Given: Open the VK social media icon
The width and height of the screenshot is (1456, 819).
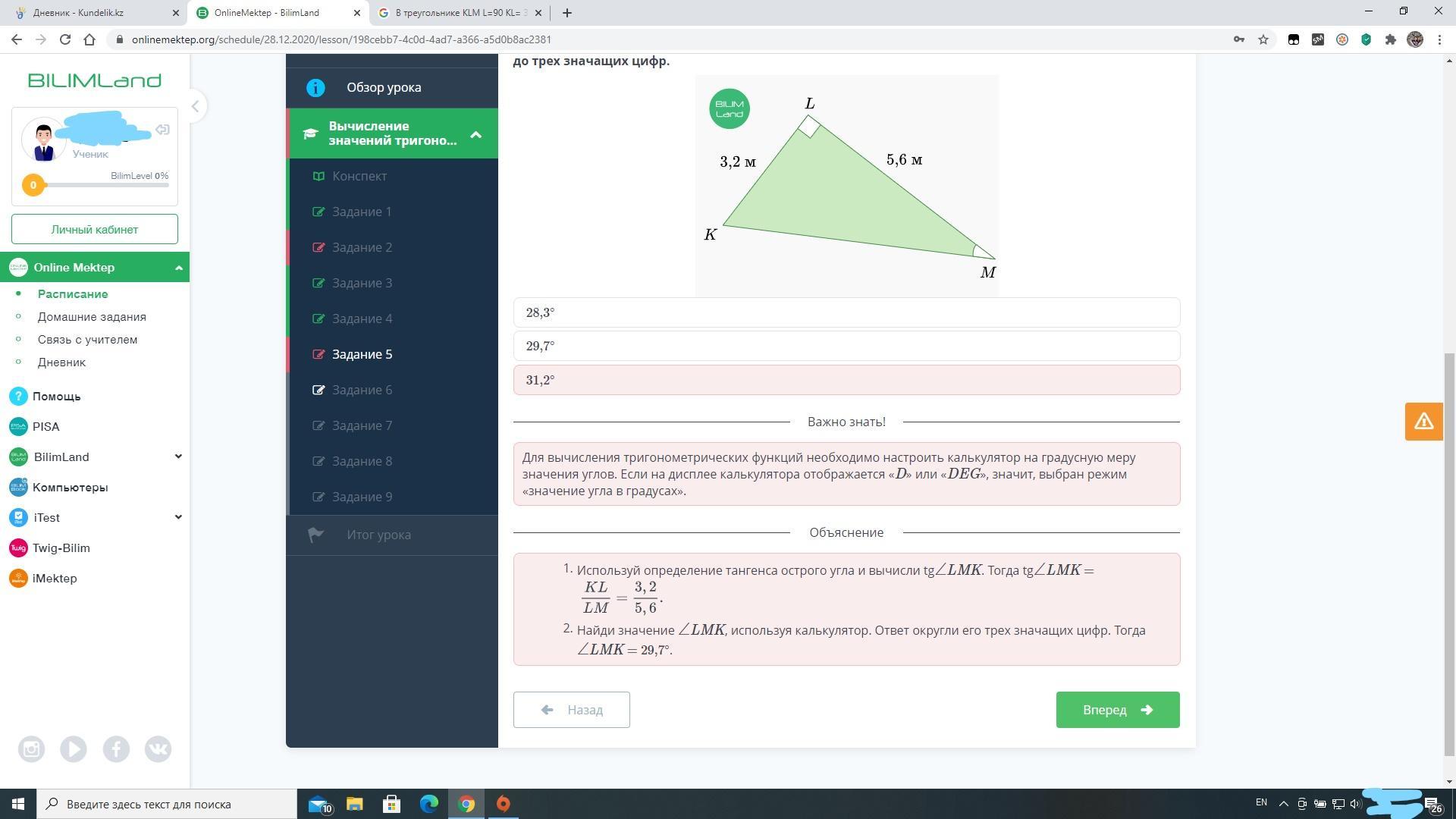Looking at the screenshot, I should 158,749.
